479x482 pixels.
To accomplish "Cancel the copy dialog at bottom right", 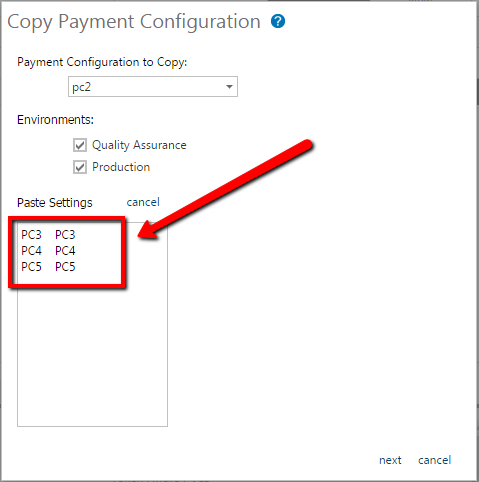I will (x=434, y=460).
